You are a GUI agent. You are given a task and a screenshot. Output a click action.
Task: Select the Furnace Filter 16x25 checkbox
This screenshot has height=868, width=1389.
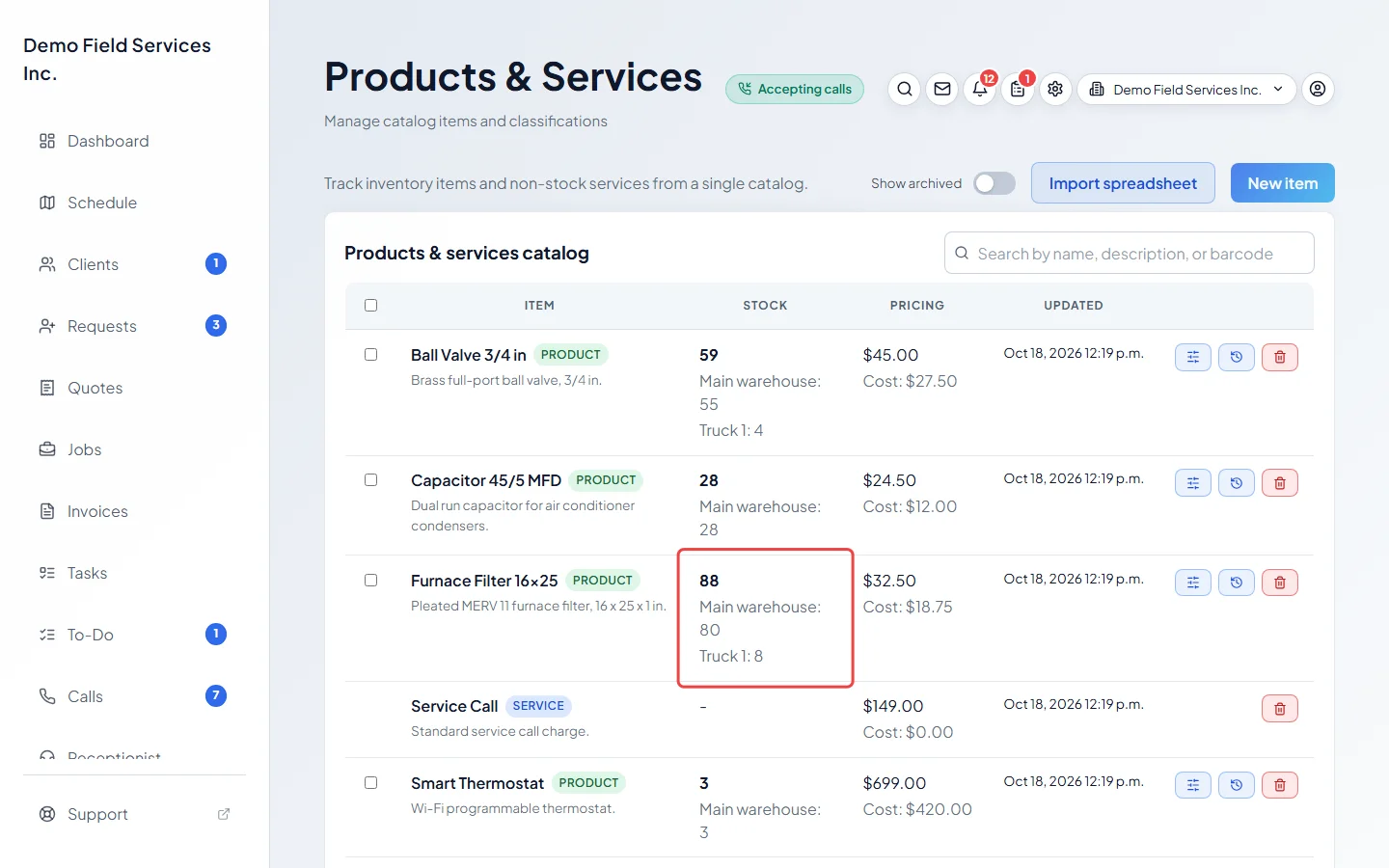pos(370,581)
